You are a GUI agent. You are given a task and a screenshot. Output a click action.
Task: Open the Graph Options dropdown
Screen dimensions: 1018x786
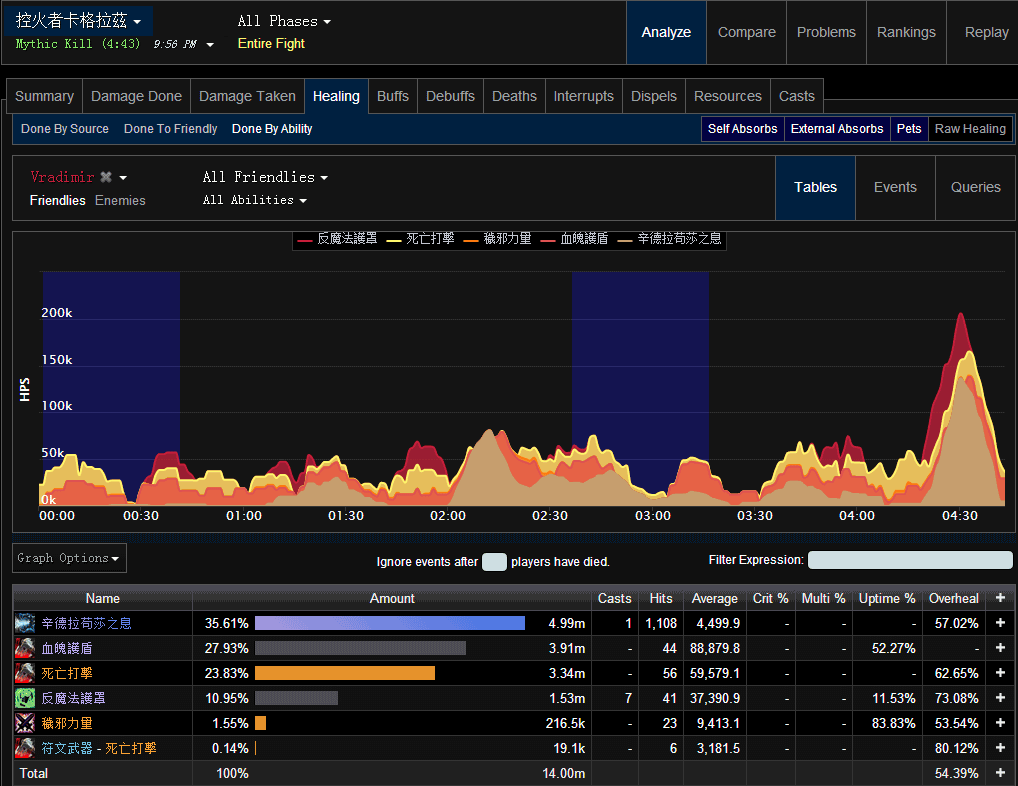(x=69, y=558)
